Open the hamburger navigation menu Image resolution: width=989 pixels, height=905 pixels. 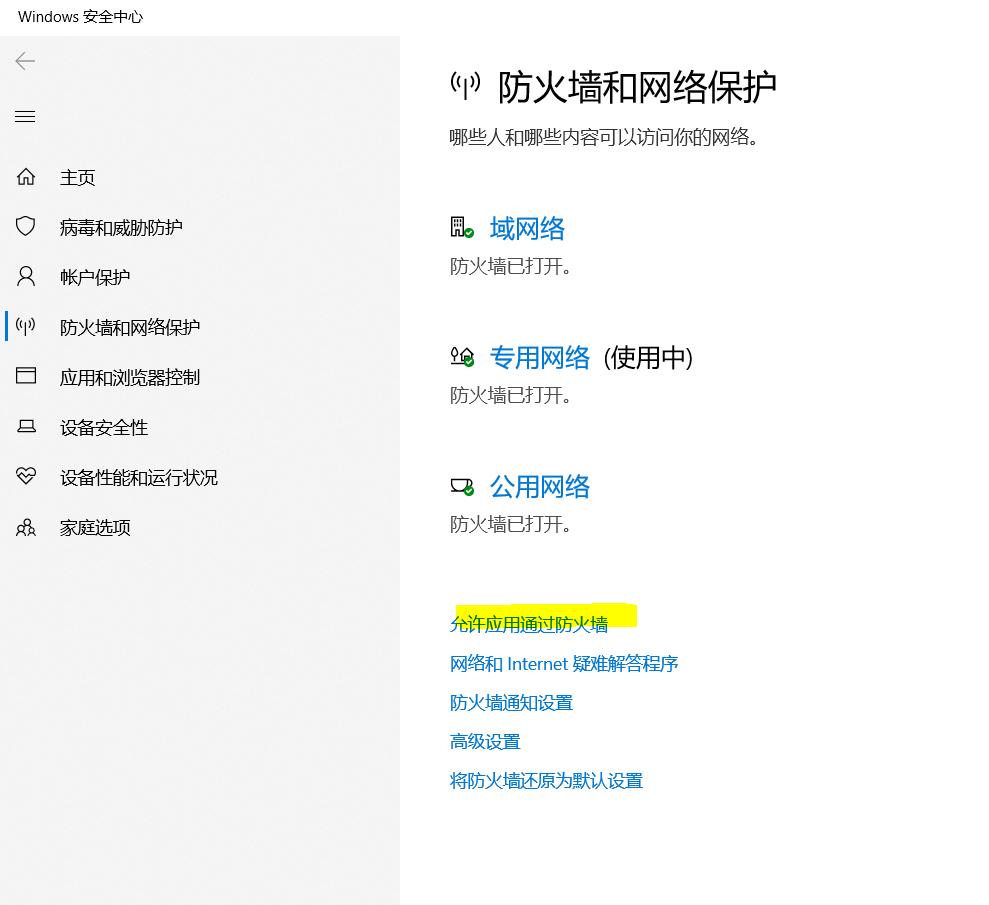[25, 117]
